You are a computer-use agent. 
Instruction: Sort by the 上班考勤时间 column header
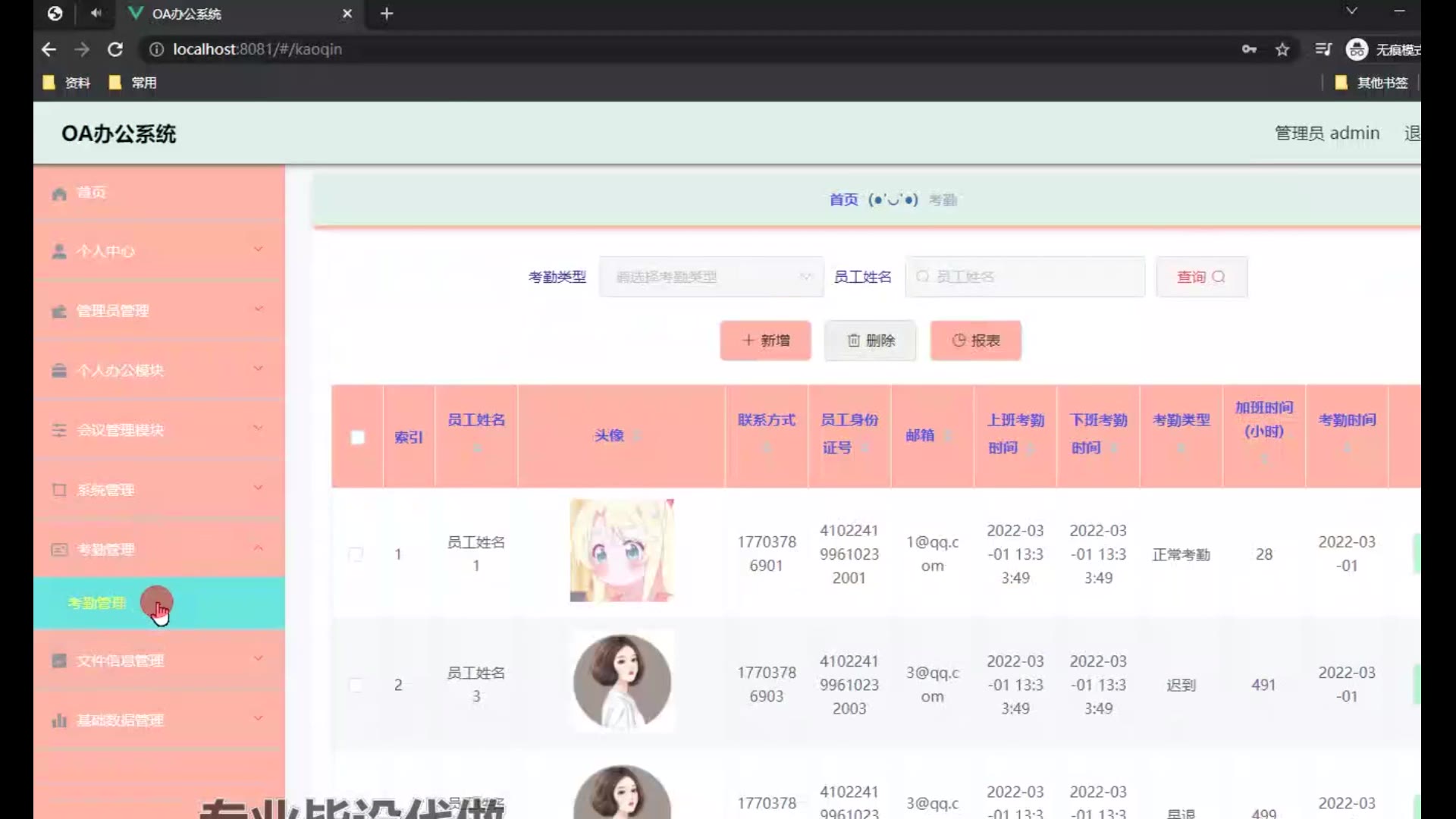pos(1015,435)
